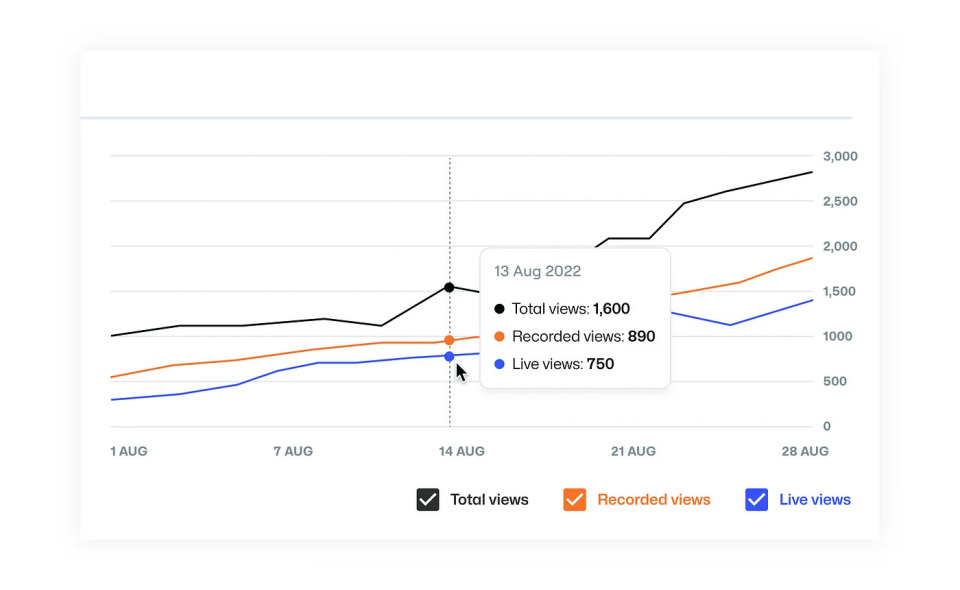
Task: Select the blue Live views data point
Action: [x=449, y=357]
